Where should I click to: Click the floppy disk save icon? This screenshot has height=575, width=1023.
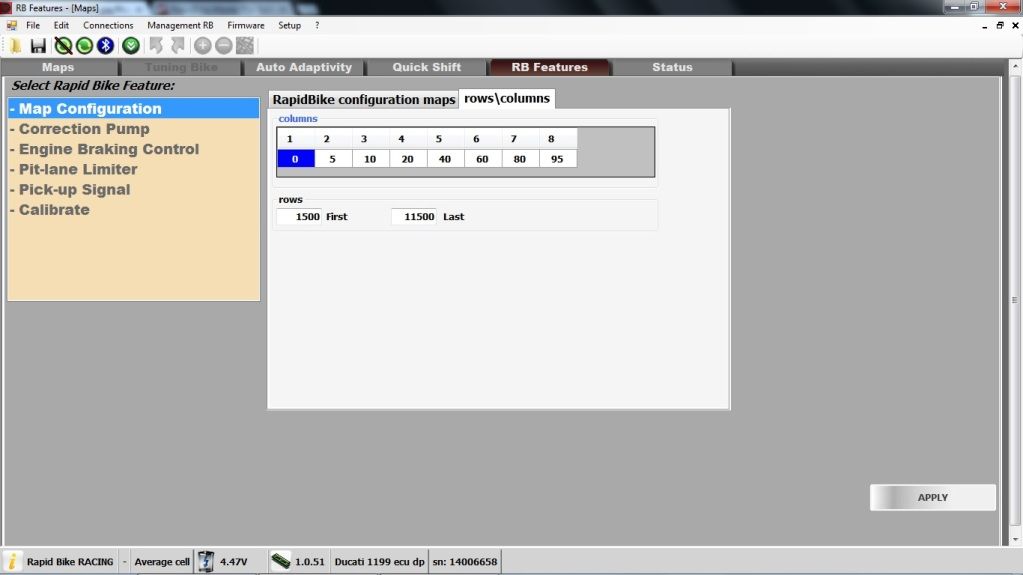(x=38, y=45)
